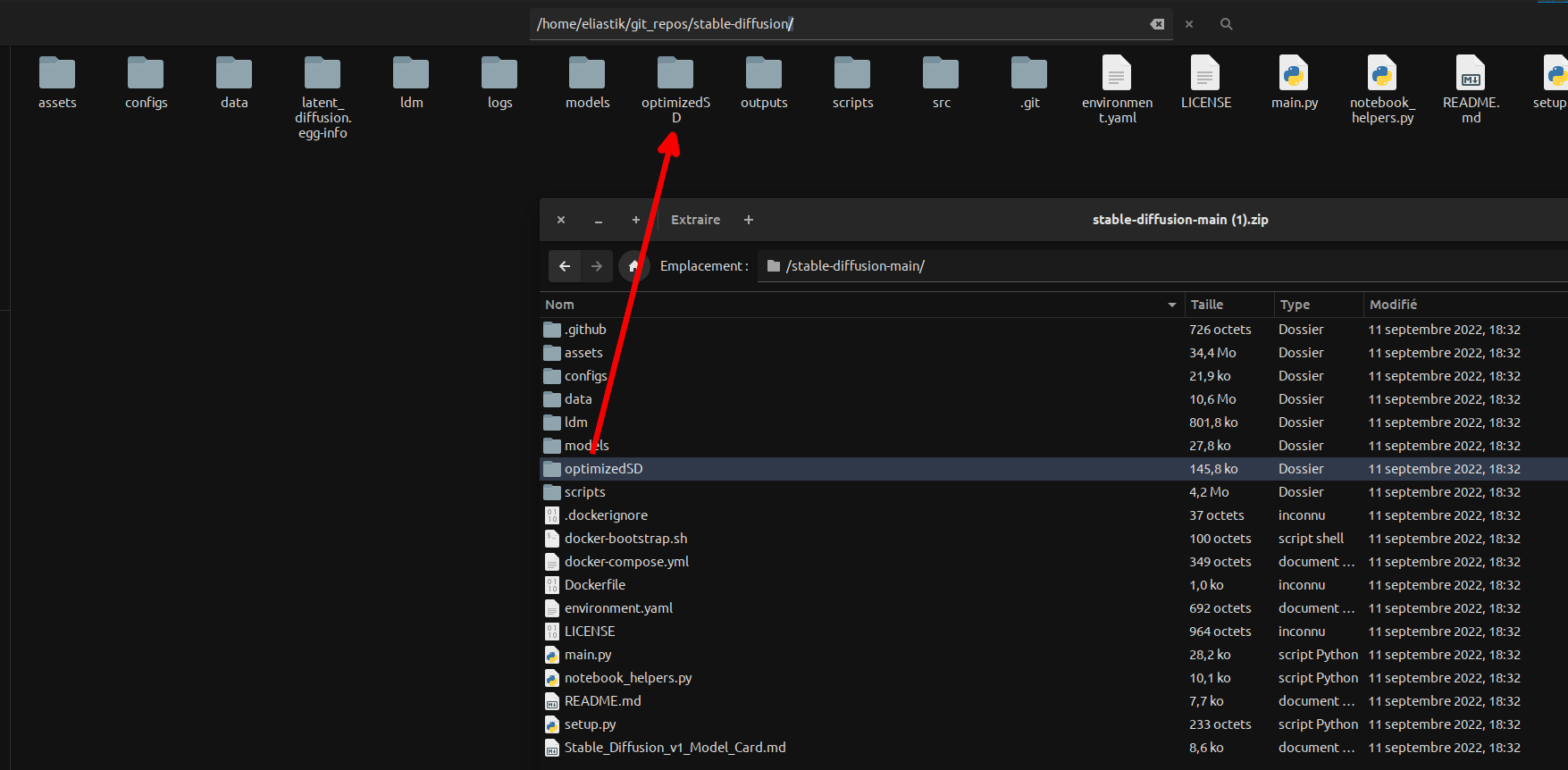Select docker-compose.yml in archive

[1053, 562]
